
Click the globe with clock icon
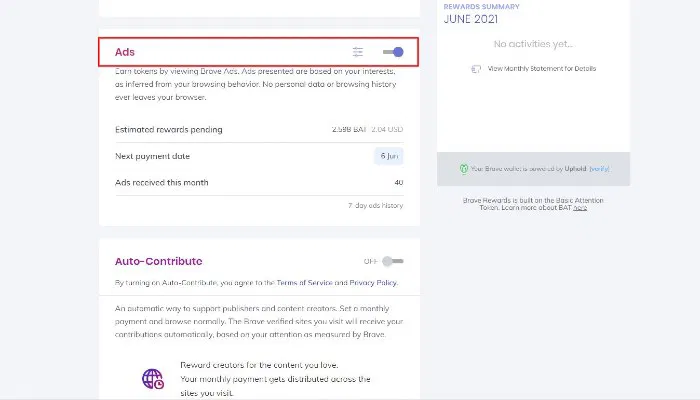(x=153, y=379)
